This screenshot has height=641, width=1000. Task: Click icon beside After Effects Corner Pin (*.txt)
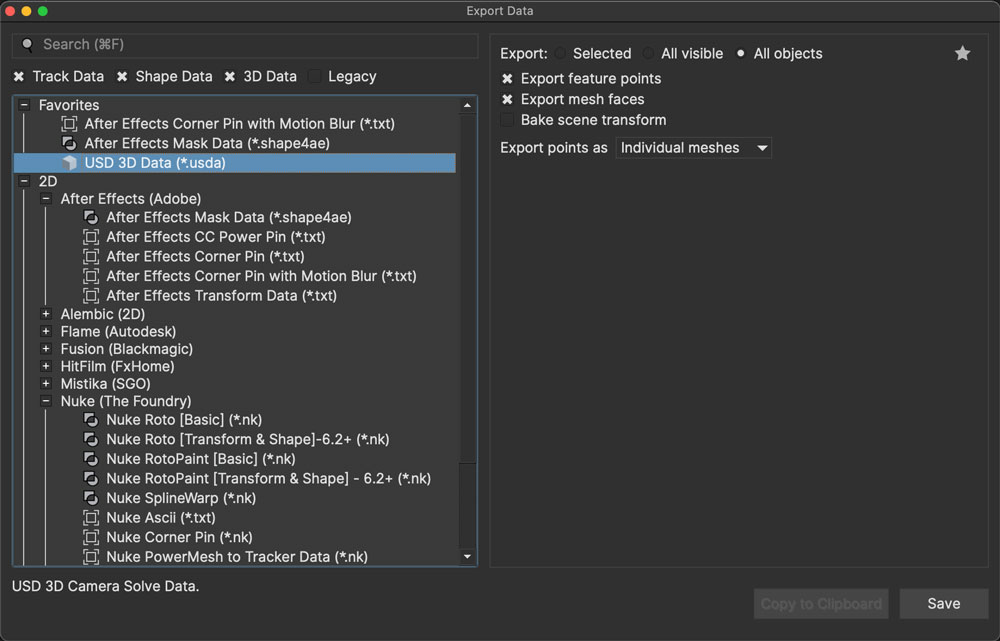pos(91,256)
